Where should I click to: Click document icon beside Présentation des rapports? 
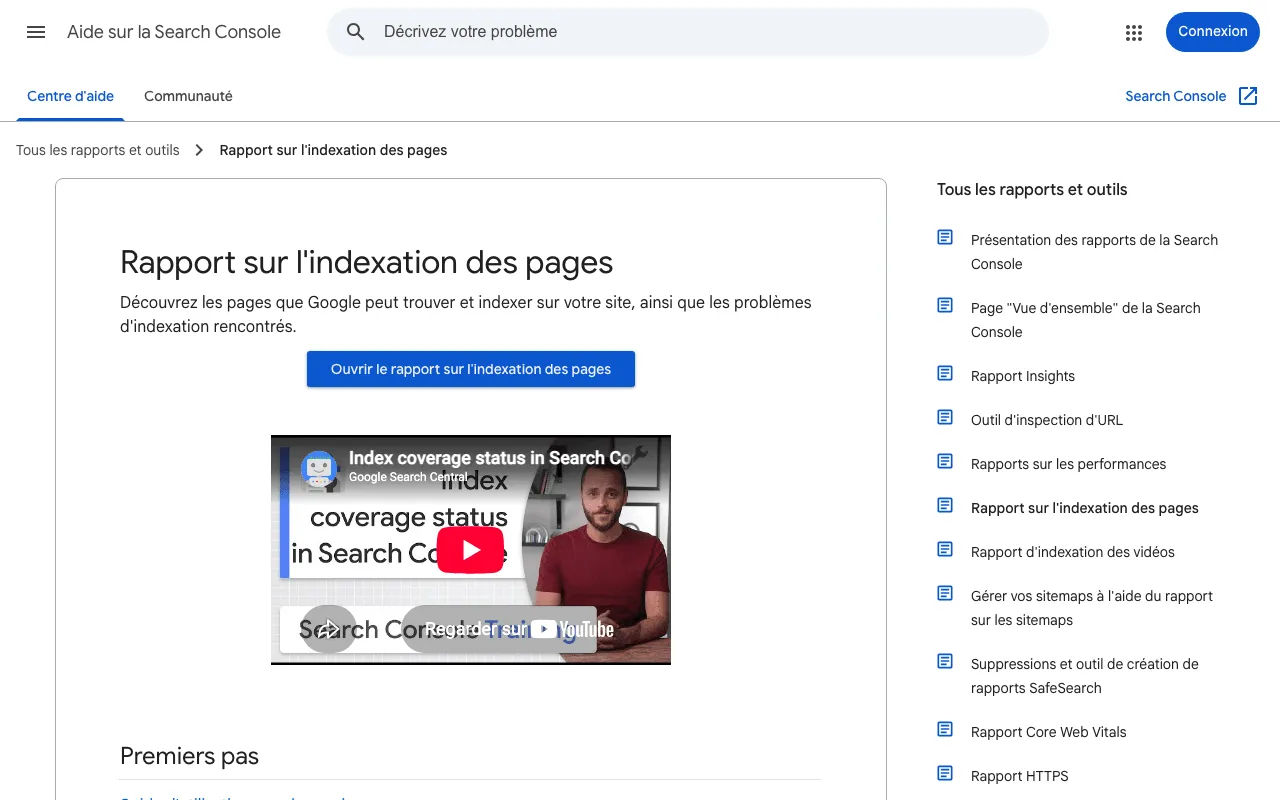(x=945, y=237)
